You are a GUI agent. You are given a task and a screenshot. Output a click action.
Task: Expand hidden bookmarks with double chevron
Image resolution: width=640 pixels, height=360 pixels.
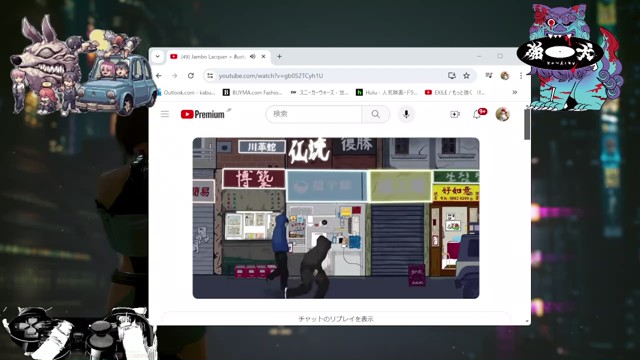tap(515, 93)
